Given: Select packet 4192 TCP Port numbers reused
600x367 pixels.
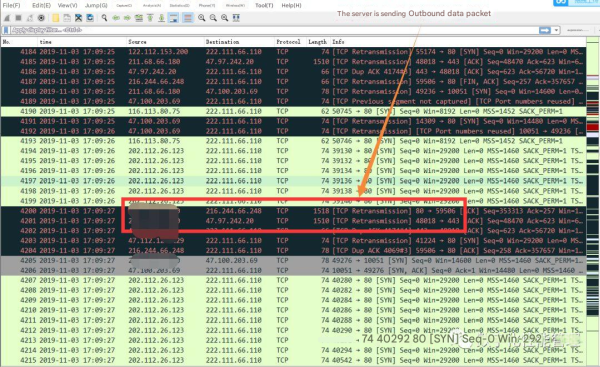Looking at the screenshot, I should pos(293,131).
